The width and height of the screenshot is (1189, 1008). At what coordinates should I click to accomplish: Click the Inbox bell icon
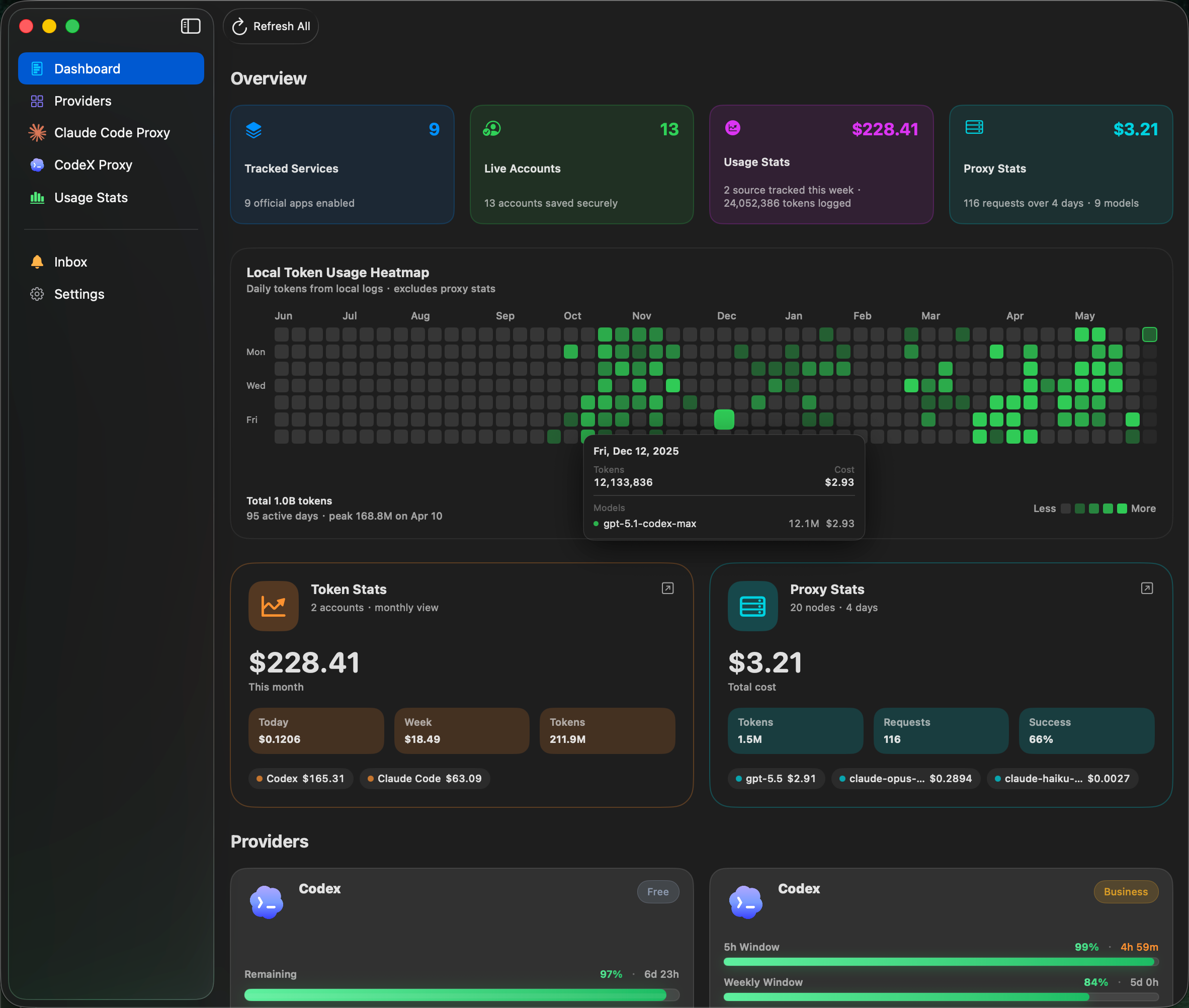click(37, 262)
